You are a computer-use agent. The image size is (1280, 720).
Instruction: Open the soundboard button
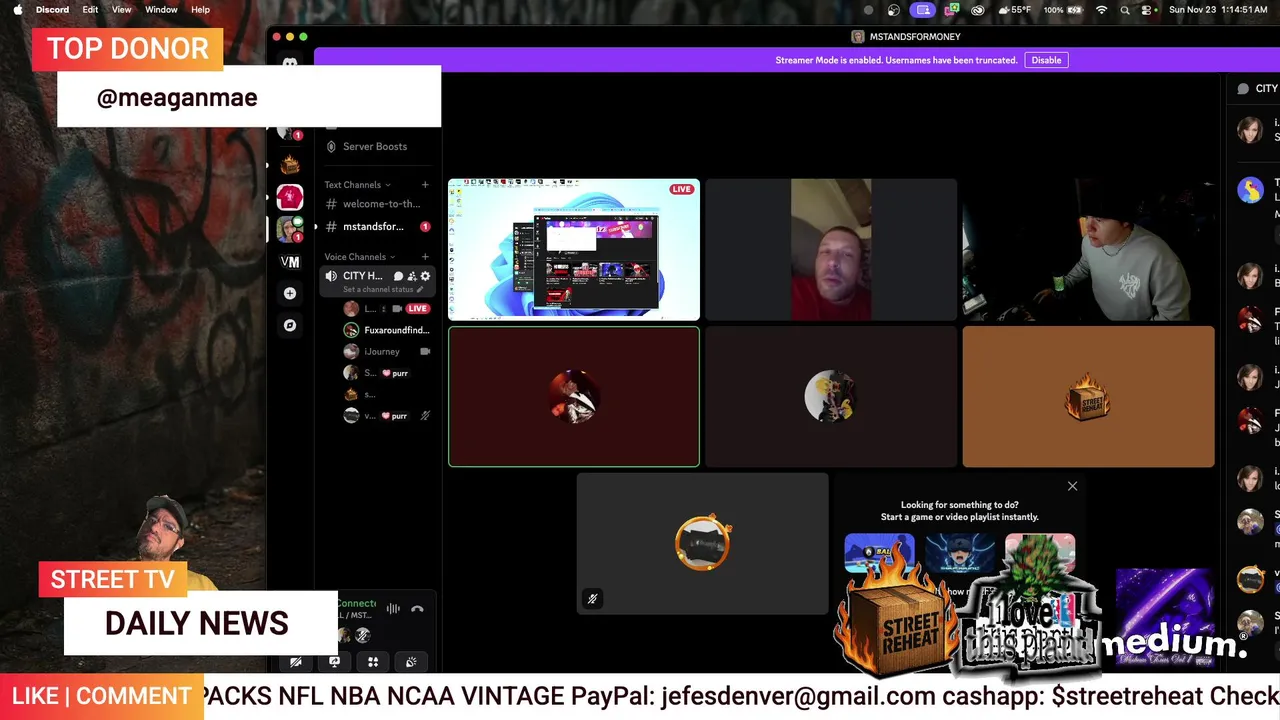coord(411,662)
